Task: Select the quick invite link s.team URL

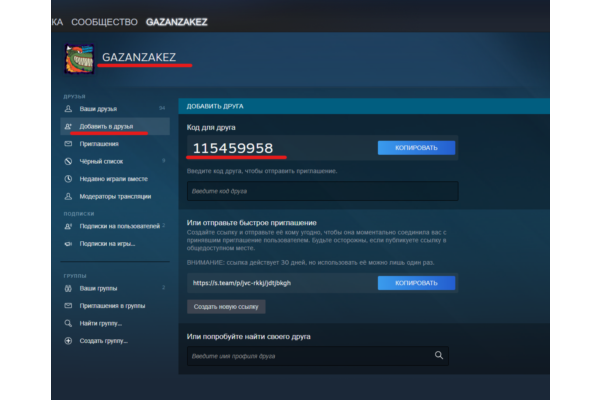Action: tap(242, 283)
